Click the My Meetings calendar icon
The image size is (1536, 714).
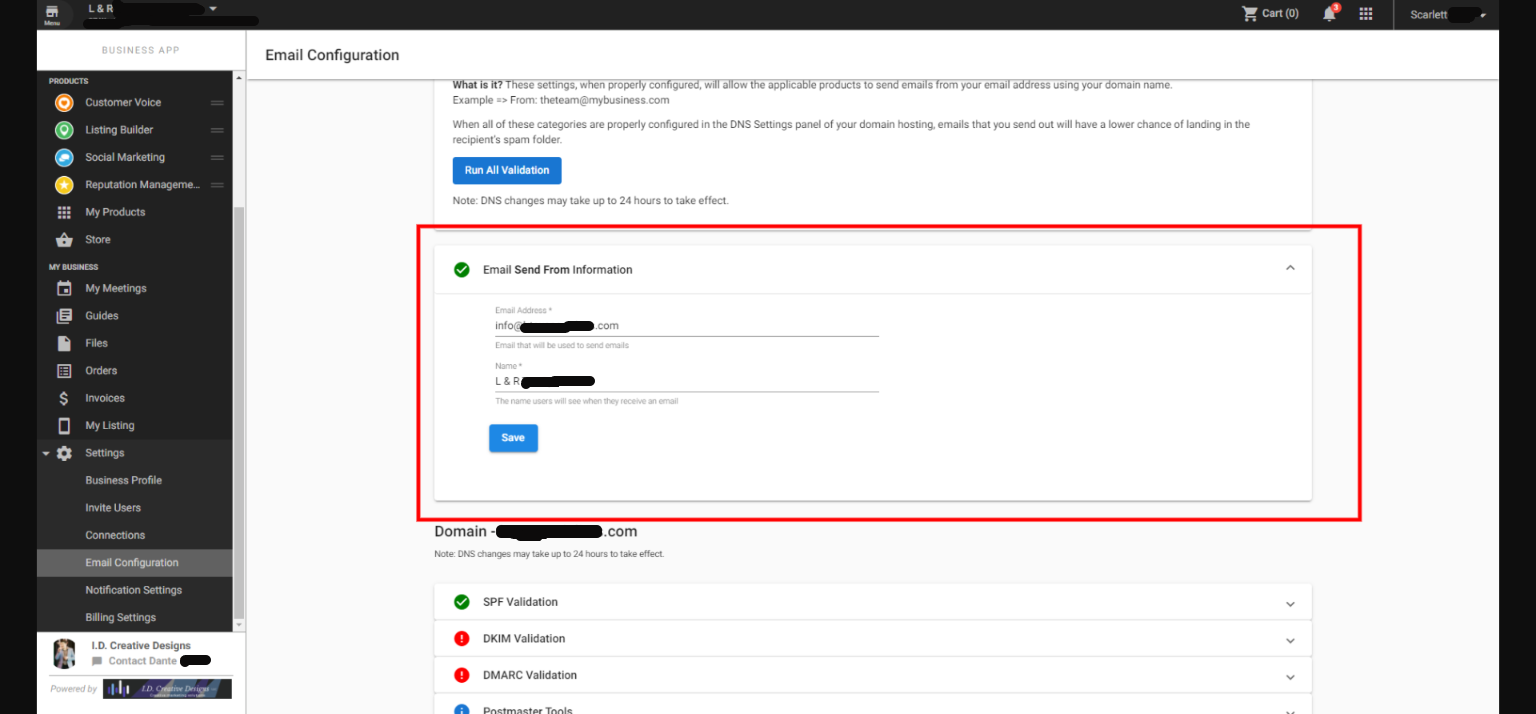64,288
